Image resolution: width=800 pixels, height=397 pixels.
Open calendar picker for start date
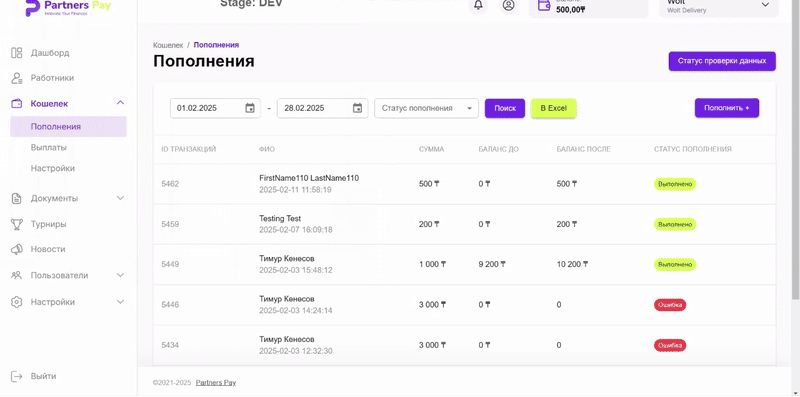point(250,108)
